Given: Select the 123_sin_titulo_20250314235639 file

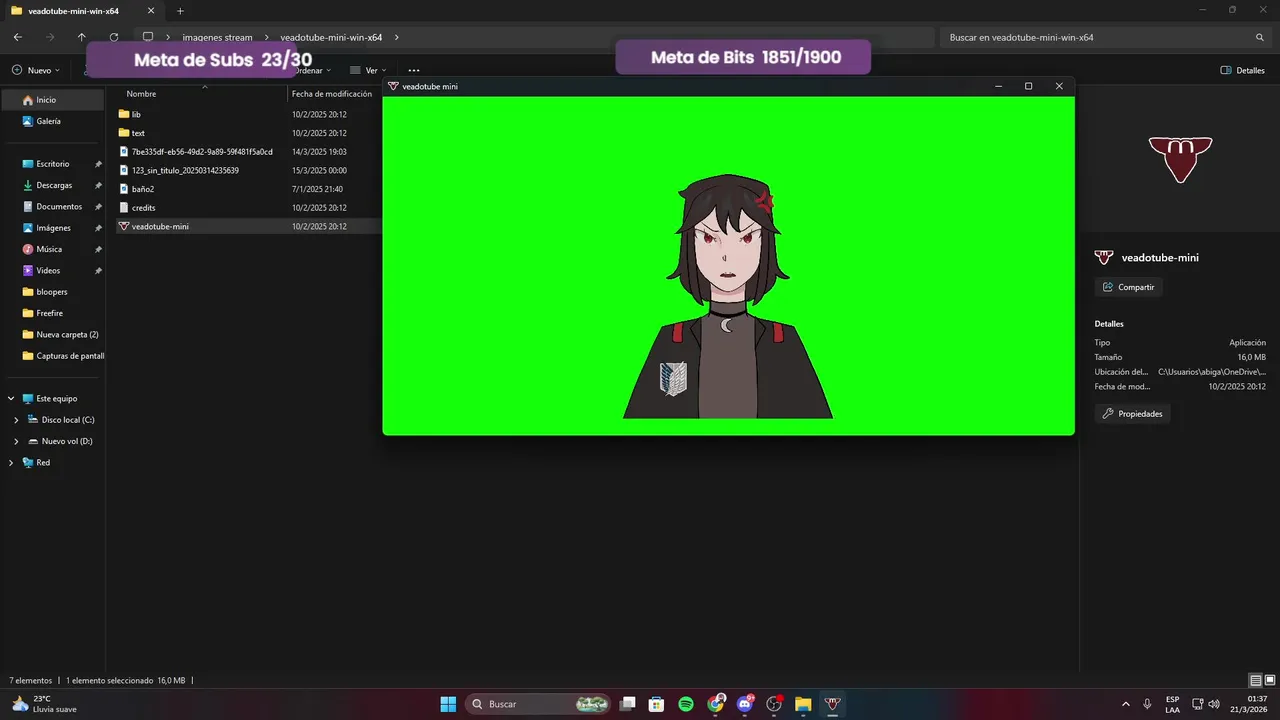Looking at the screenshot, I should 248,170.
